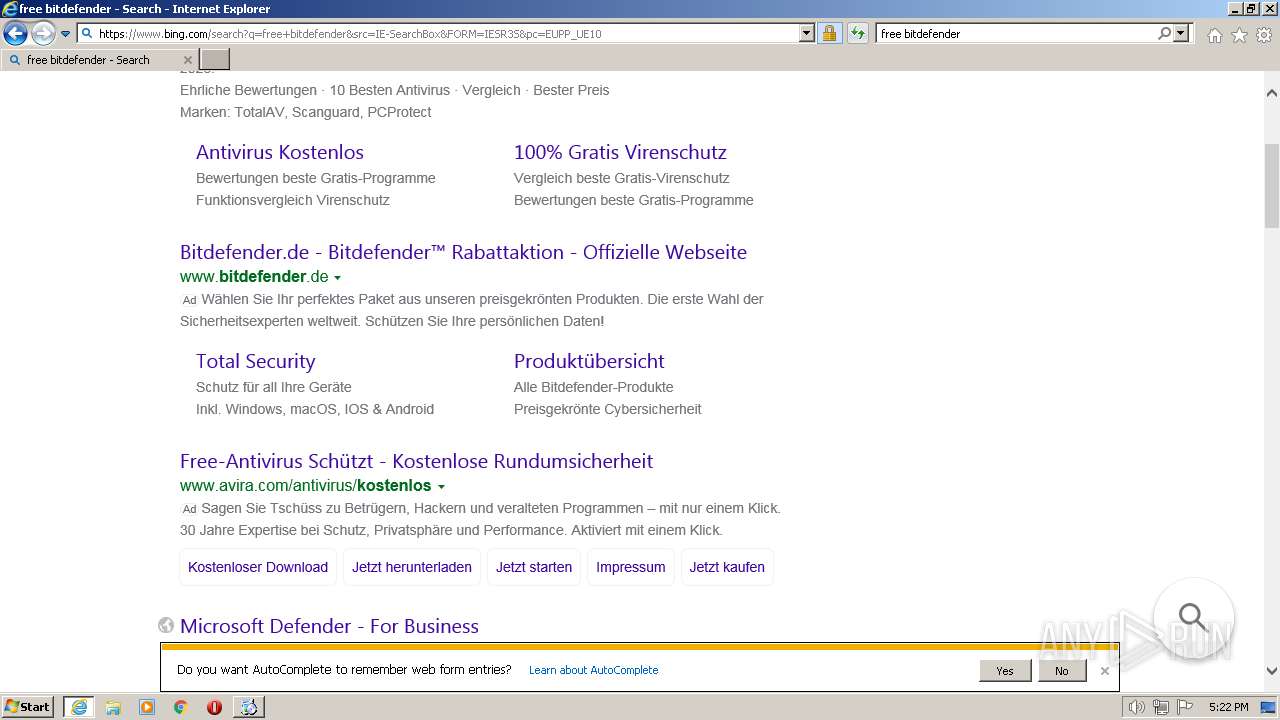Open 'Learn about AutoComplete' link
Image resolution: width=1280 pixels, height=720 pixels.
[x=593, y=670]
